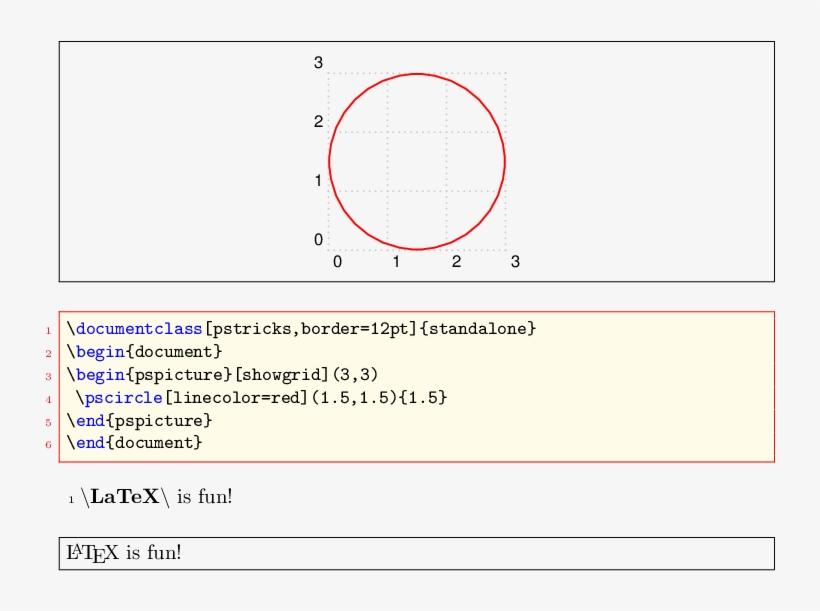Select the radius argument {1.5}

[424, 397]
